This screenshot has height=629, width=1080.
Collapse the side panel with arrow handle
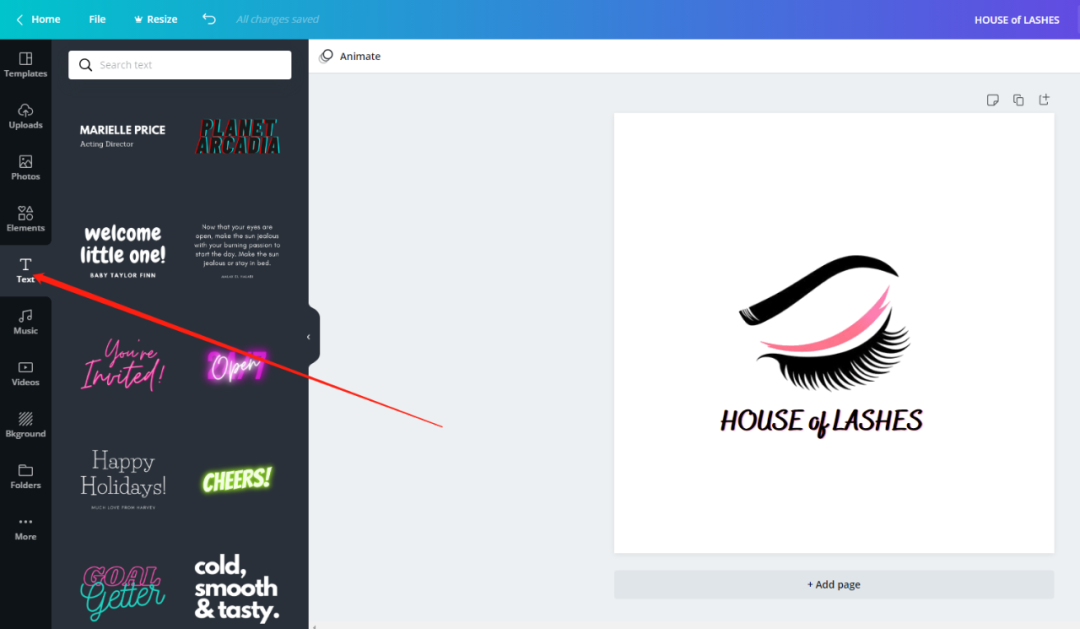(x=309, y=337)
